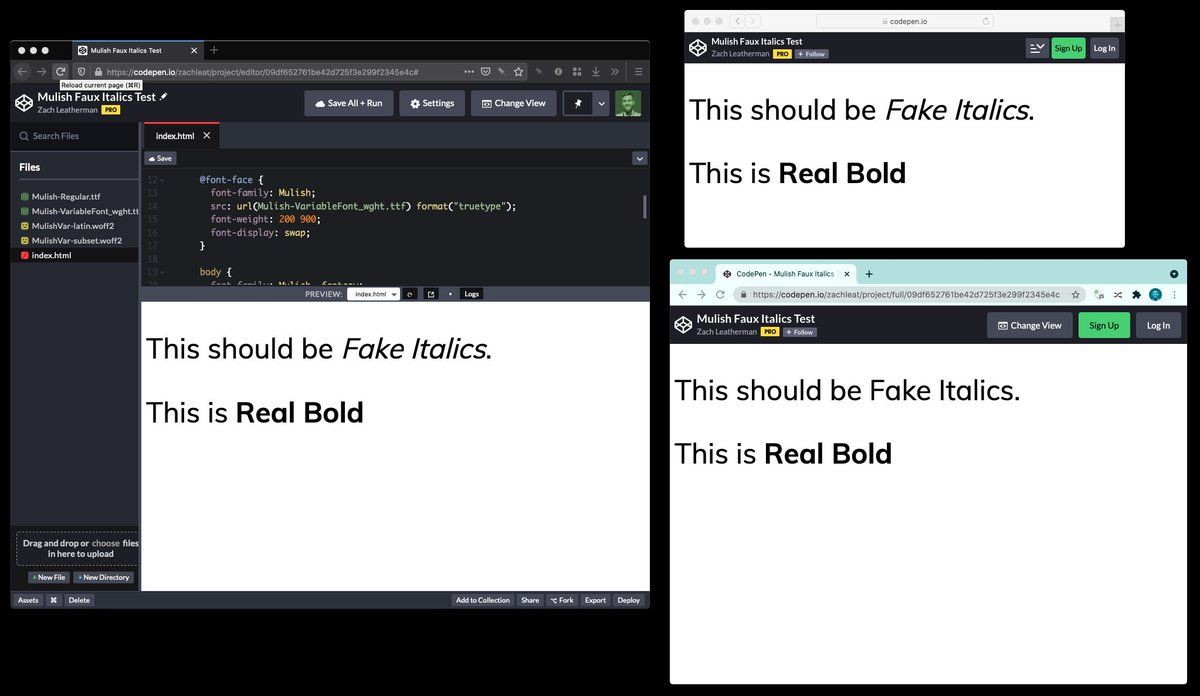This screenshot has width=1200, height=696.
Task: Open a new tab in Chrome
Action: click(x=869, y=274)
